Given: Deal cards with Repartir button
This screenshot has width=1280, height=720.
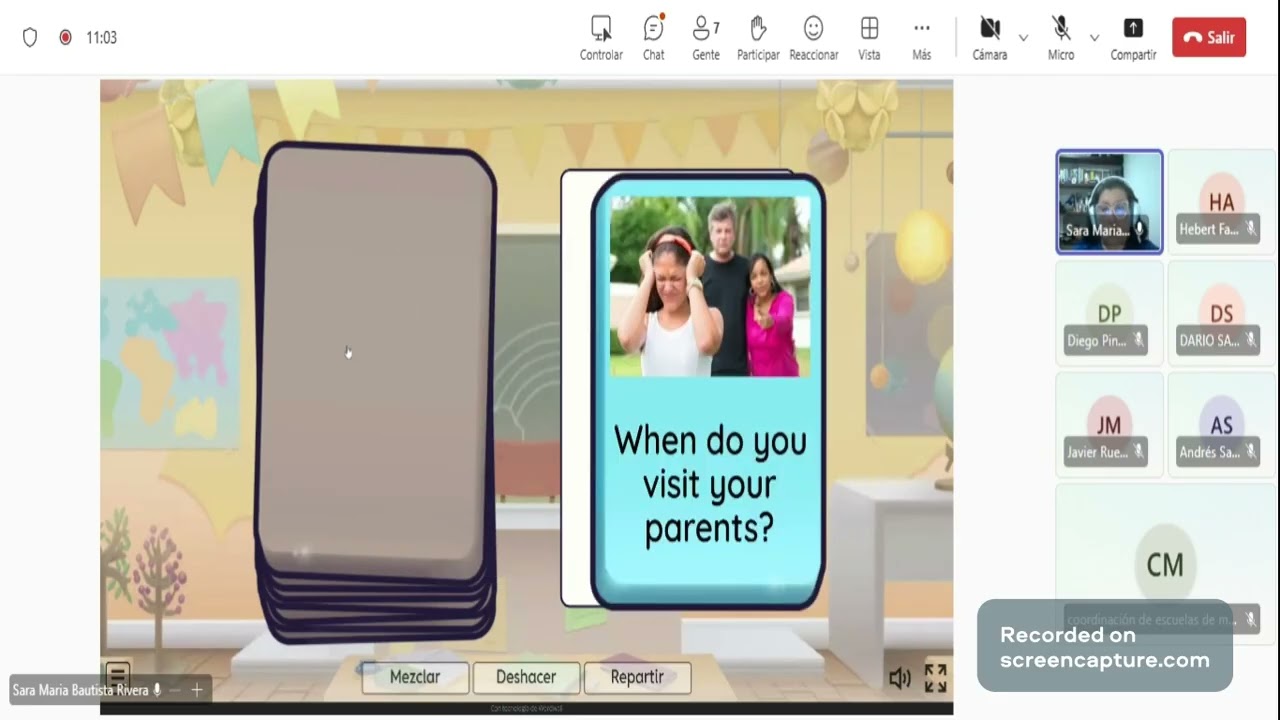Looking at the screenshot, I should point(637,677).
